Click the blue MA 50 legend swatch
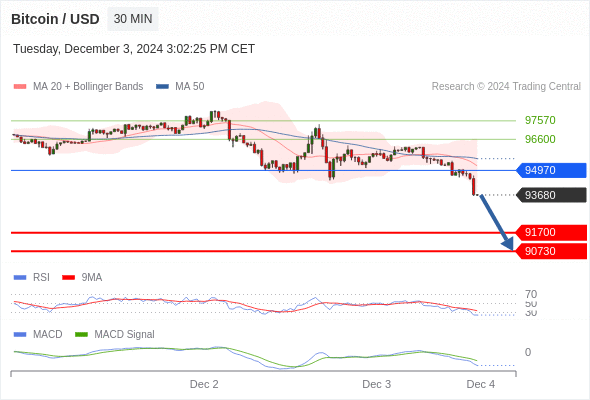This screenshot has height=400, width=590. click(x=162, y=87)
